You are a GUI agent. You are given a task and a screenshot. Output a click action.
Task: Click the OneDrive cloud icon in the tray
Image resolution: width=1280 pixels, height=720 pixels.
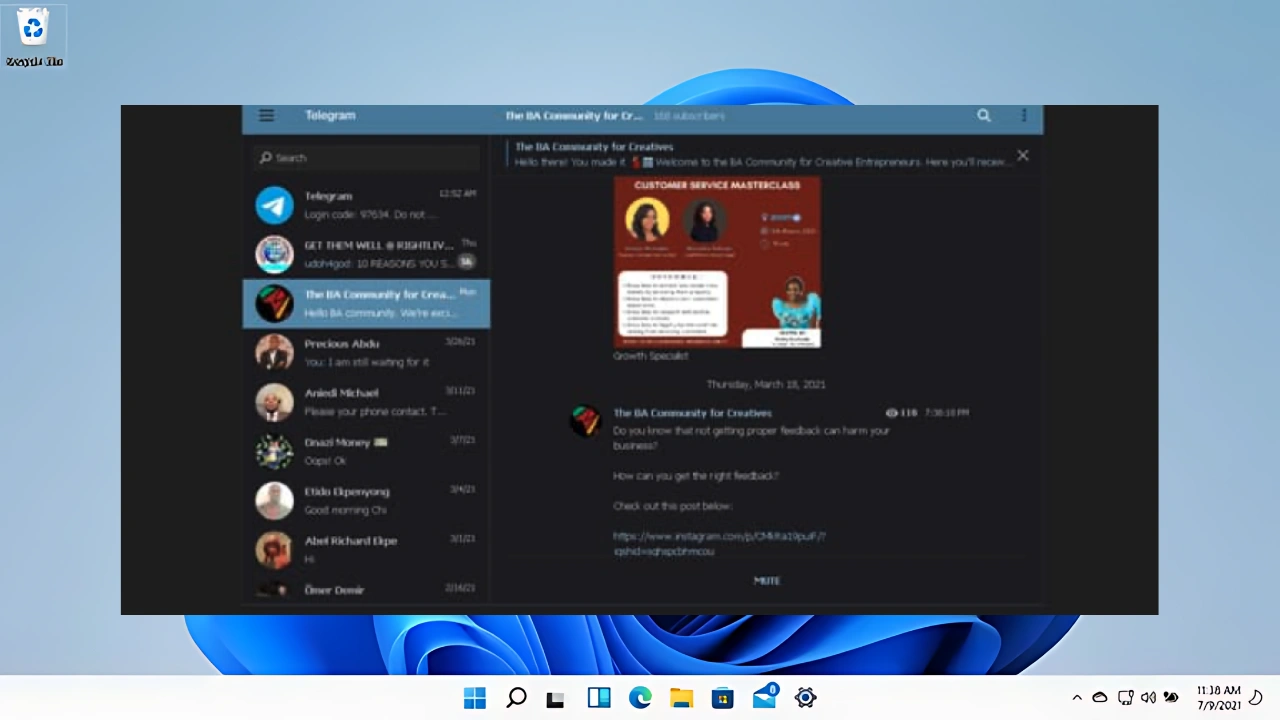[1100, 697]
